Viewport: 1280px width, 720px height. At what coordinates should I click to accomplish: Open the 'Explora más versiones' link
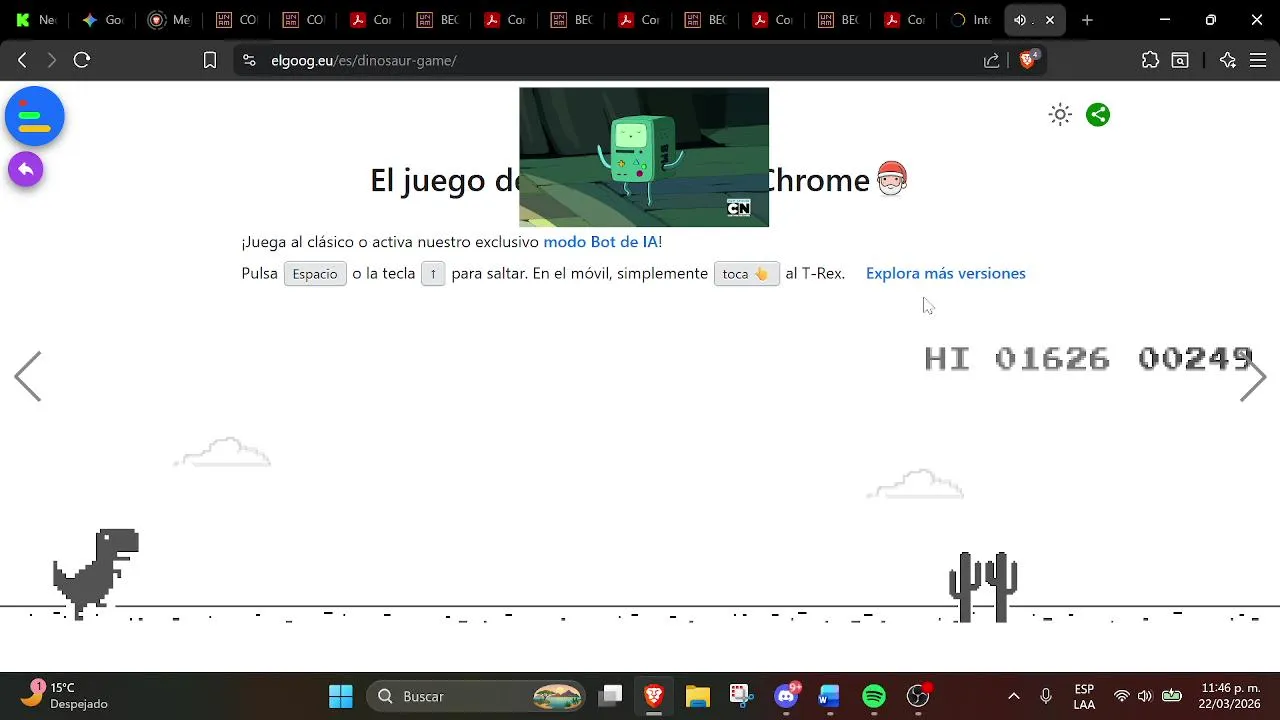tap(946, 273)
